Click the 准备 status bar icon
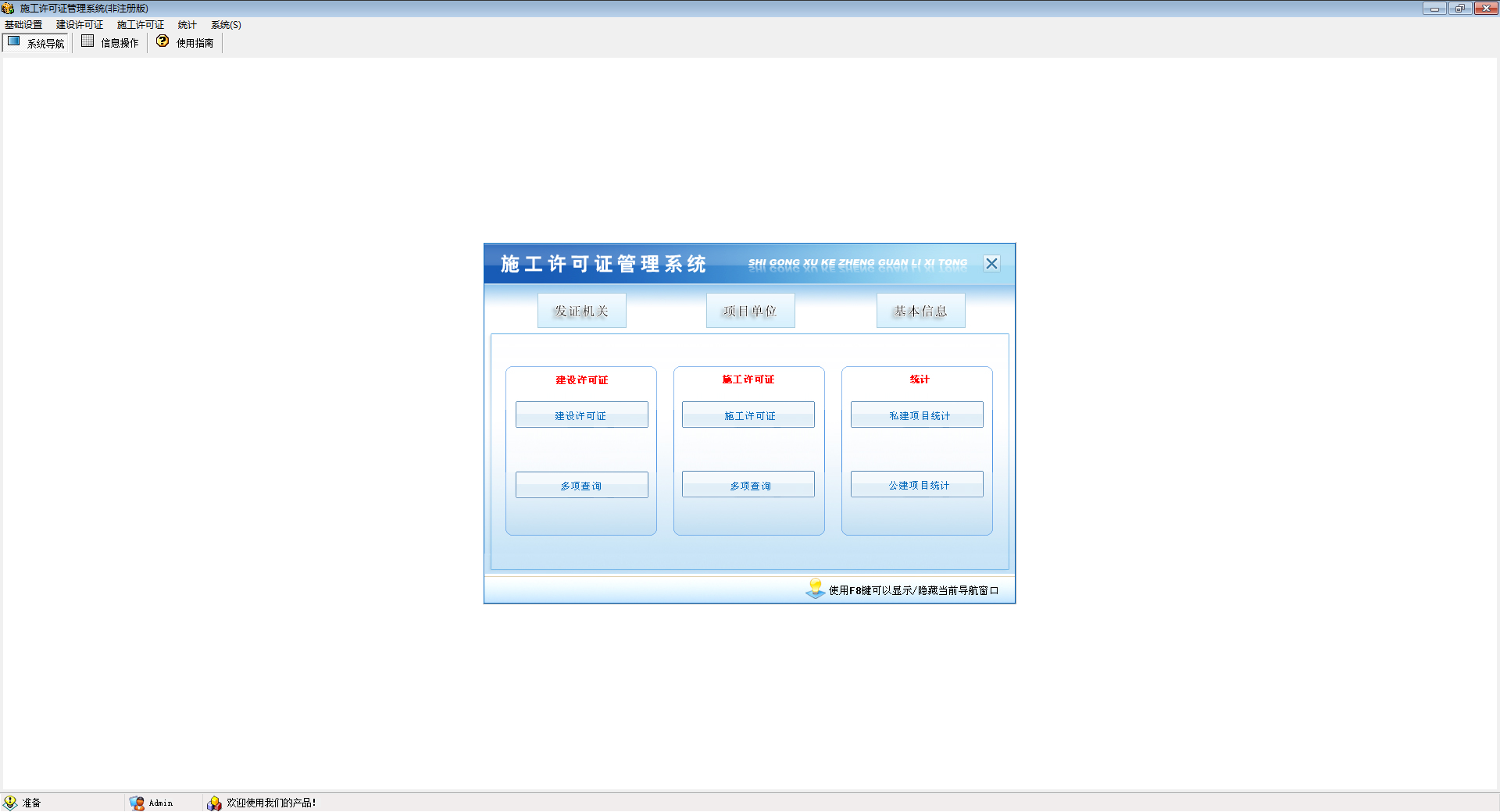1500x812 pixels. click(x=10, y=803)
